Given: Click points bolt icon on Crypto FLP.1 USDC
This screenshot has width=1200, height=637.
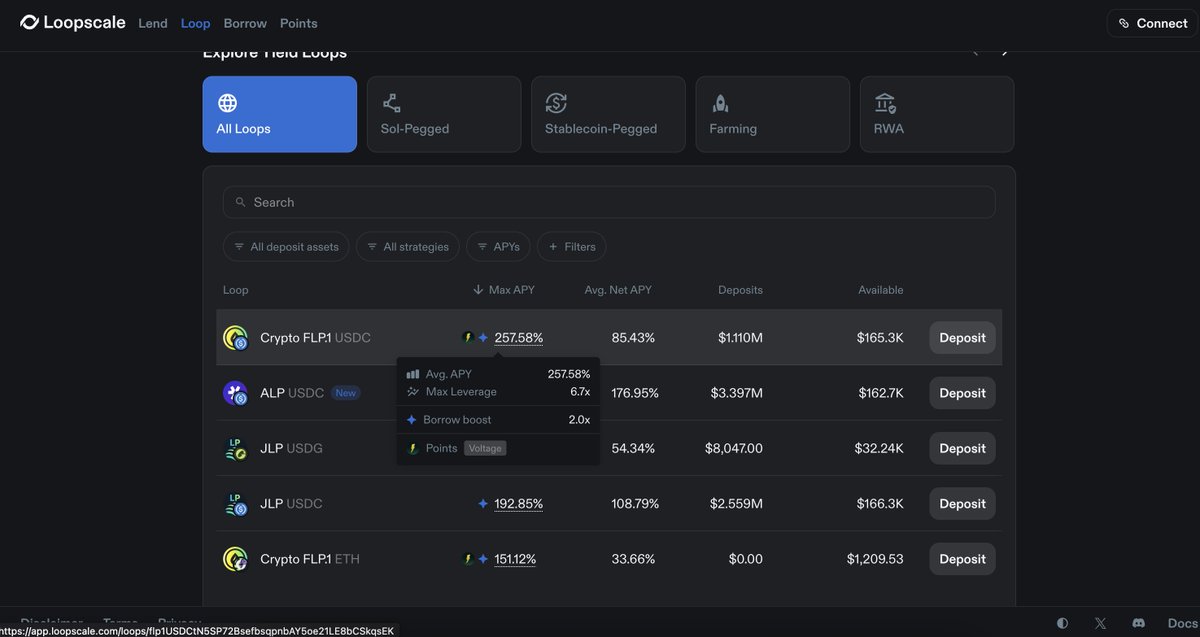Looking at the screenshot, I should pos(467,338).
